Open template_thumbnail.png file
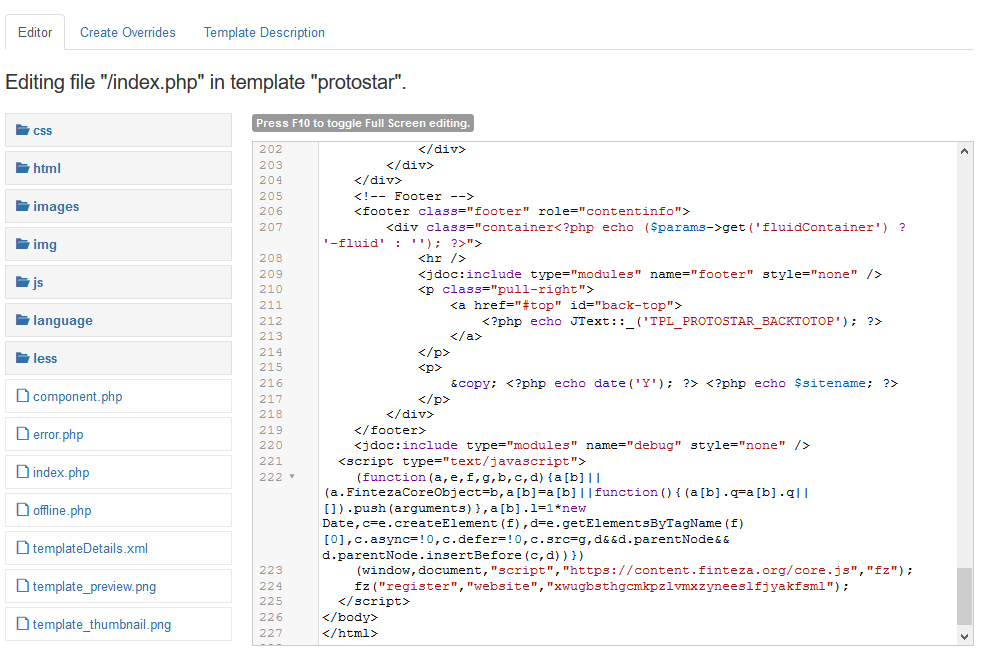Image resolution: width=1000 pixels, height=652 pixels. 101,624
